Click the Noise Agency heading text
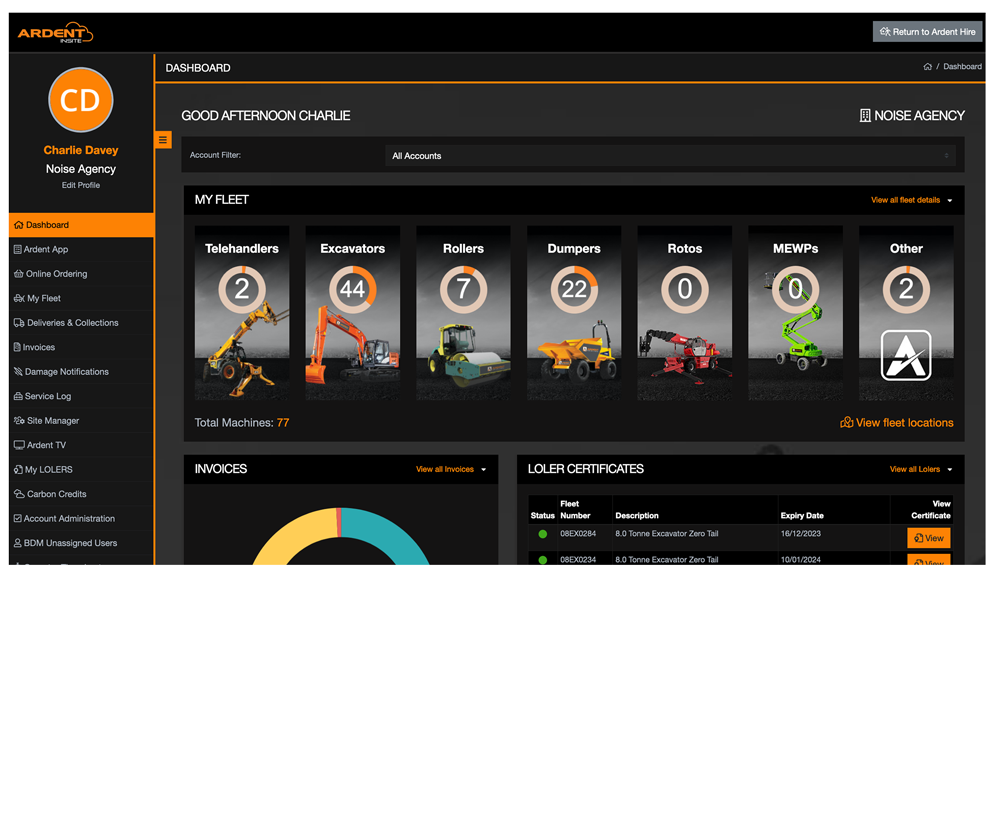1000x826 pixels. click(920, 115)
